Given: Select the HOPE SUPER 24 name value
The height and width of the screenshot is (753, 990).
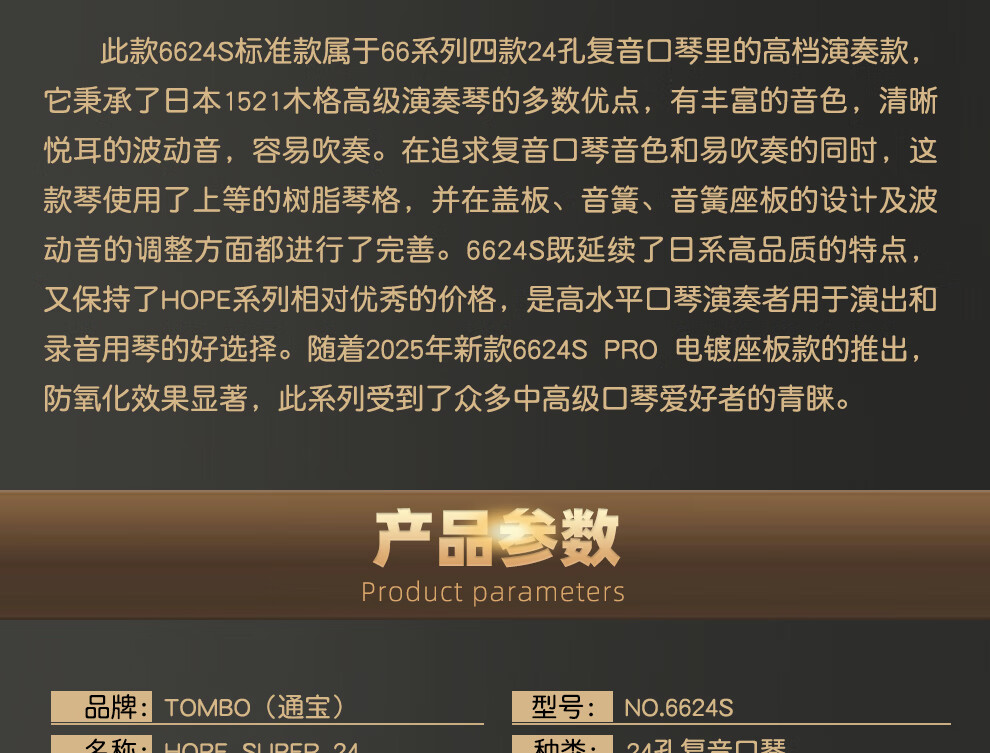Looking at the screenshot, I should click(x=261, y=746).
